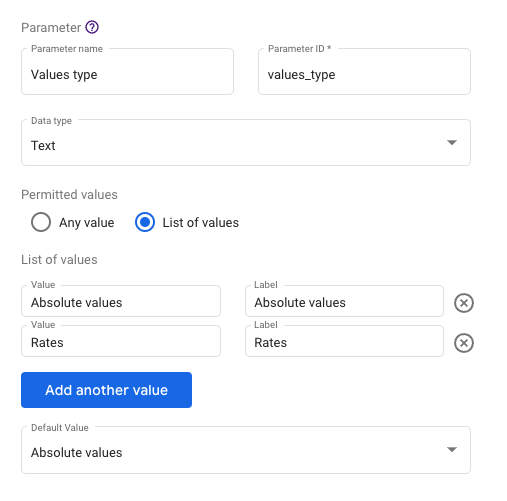The height and width of the screenshot is (501, 507).
Task: Select the Any value radio button
Action: [x=41, y=222]
